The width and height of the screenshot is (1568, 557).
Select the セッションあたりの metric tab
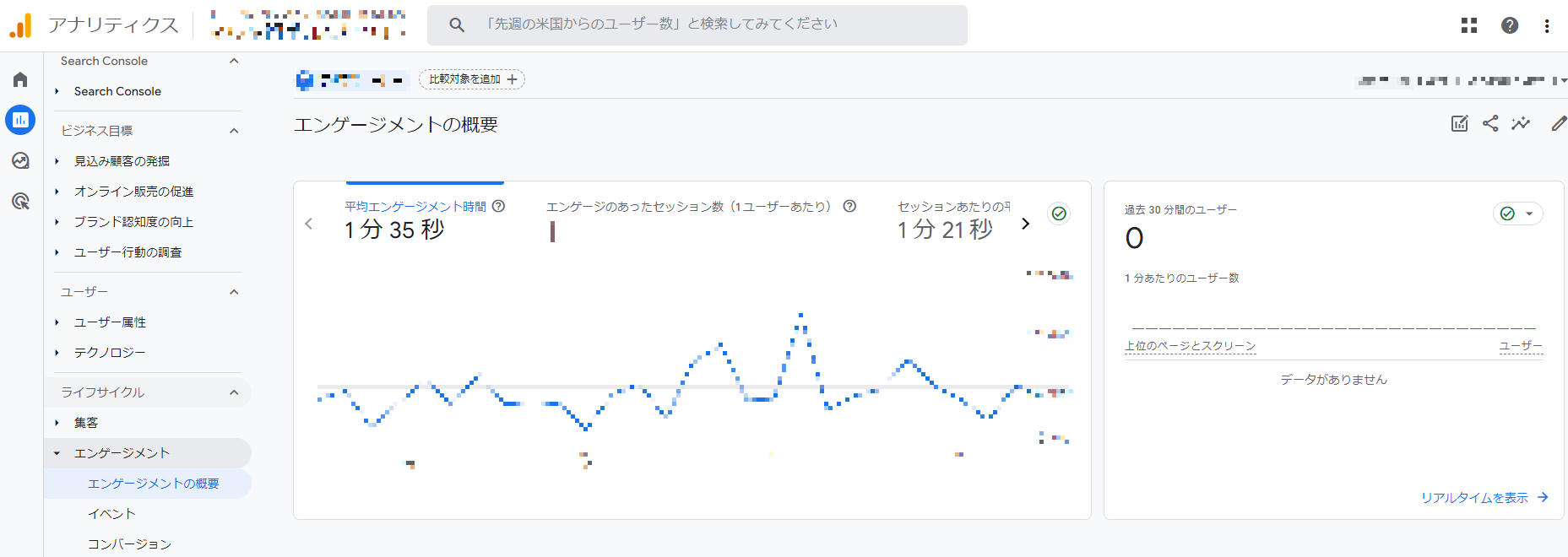(953, 218)
